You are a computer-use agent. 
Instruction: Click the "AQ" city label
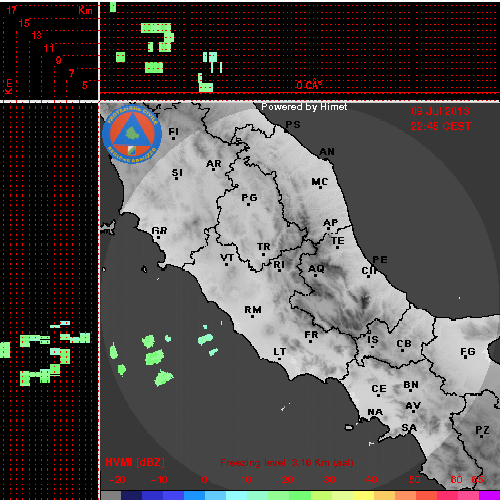316,268
